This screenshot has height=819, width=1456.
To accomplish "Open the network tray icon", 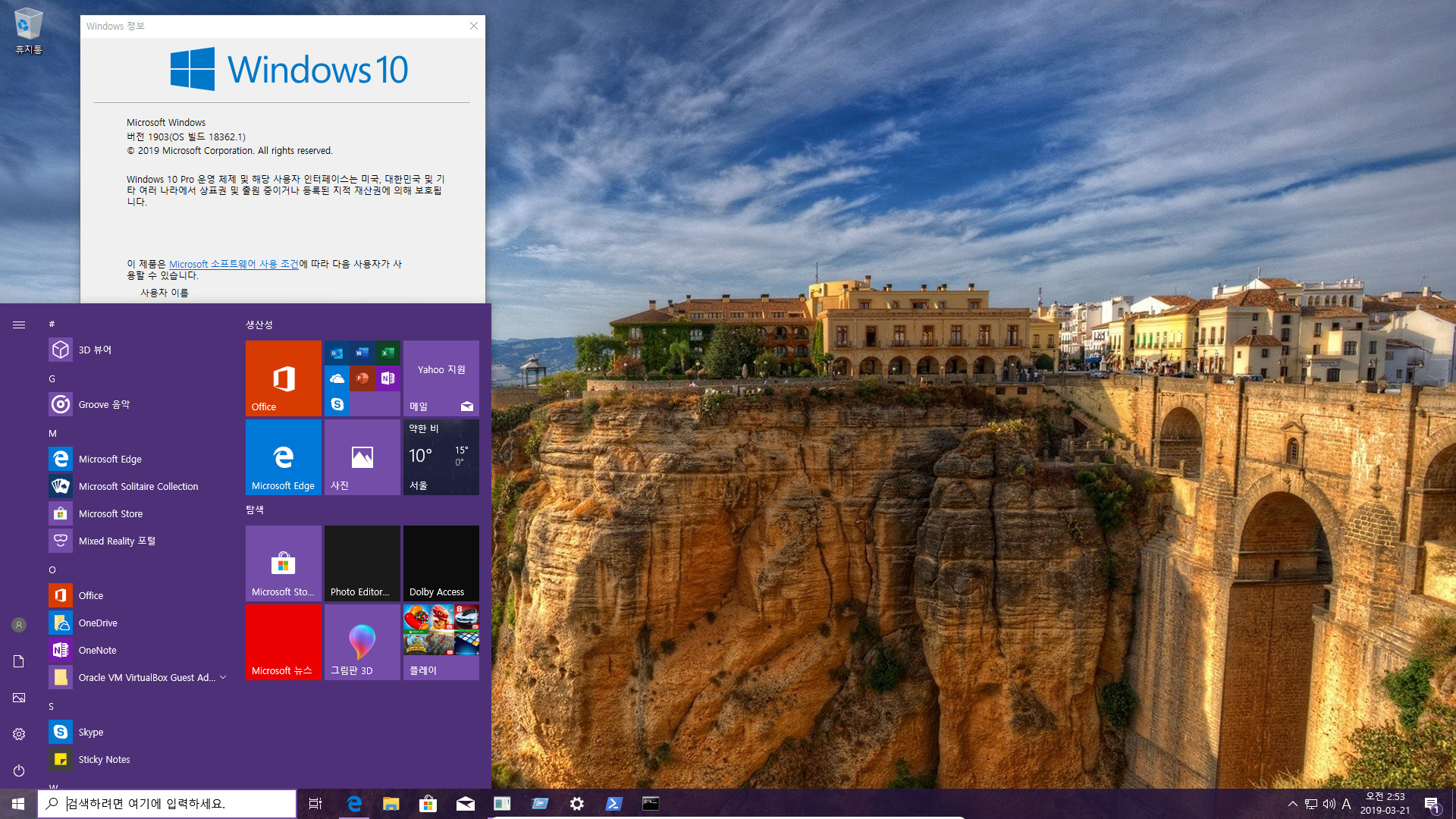I will click(x=1311, y=804).
